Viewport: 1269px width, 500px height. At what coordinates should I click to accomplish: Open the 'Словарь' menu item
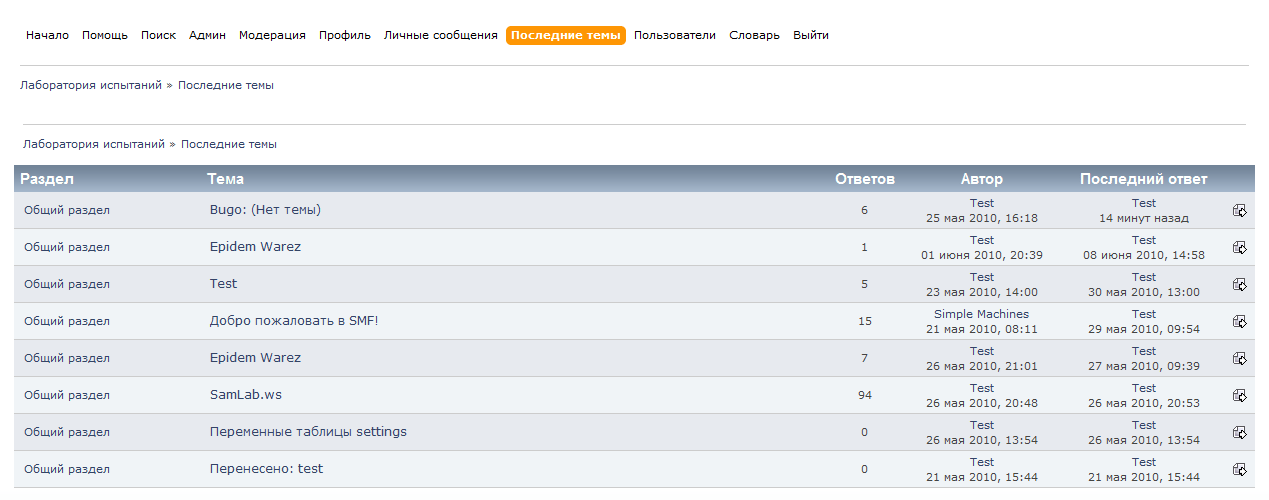coord(754,35)
